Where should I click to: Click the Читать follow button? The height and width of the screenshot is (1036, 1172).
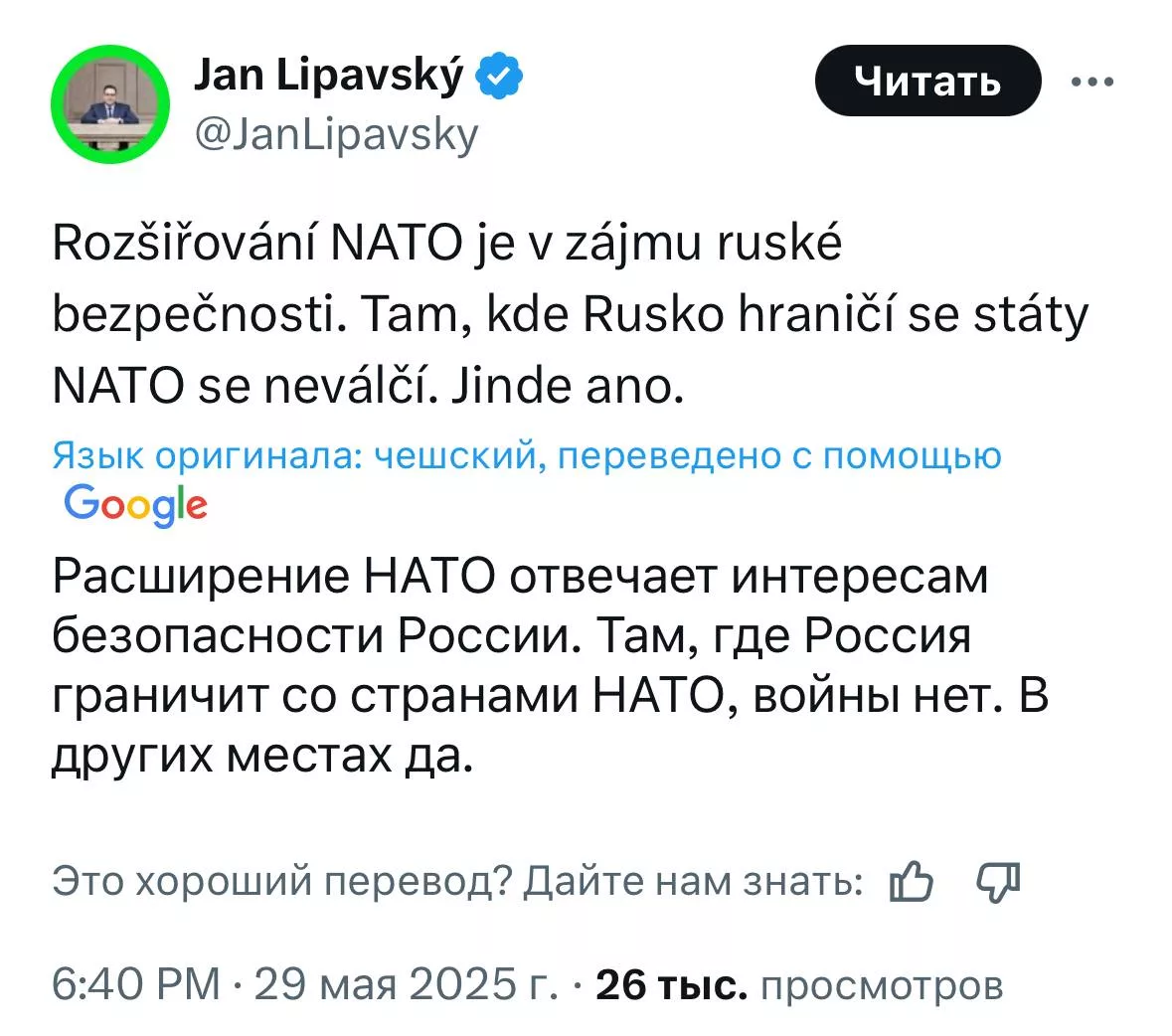(926, 81)
